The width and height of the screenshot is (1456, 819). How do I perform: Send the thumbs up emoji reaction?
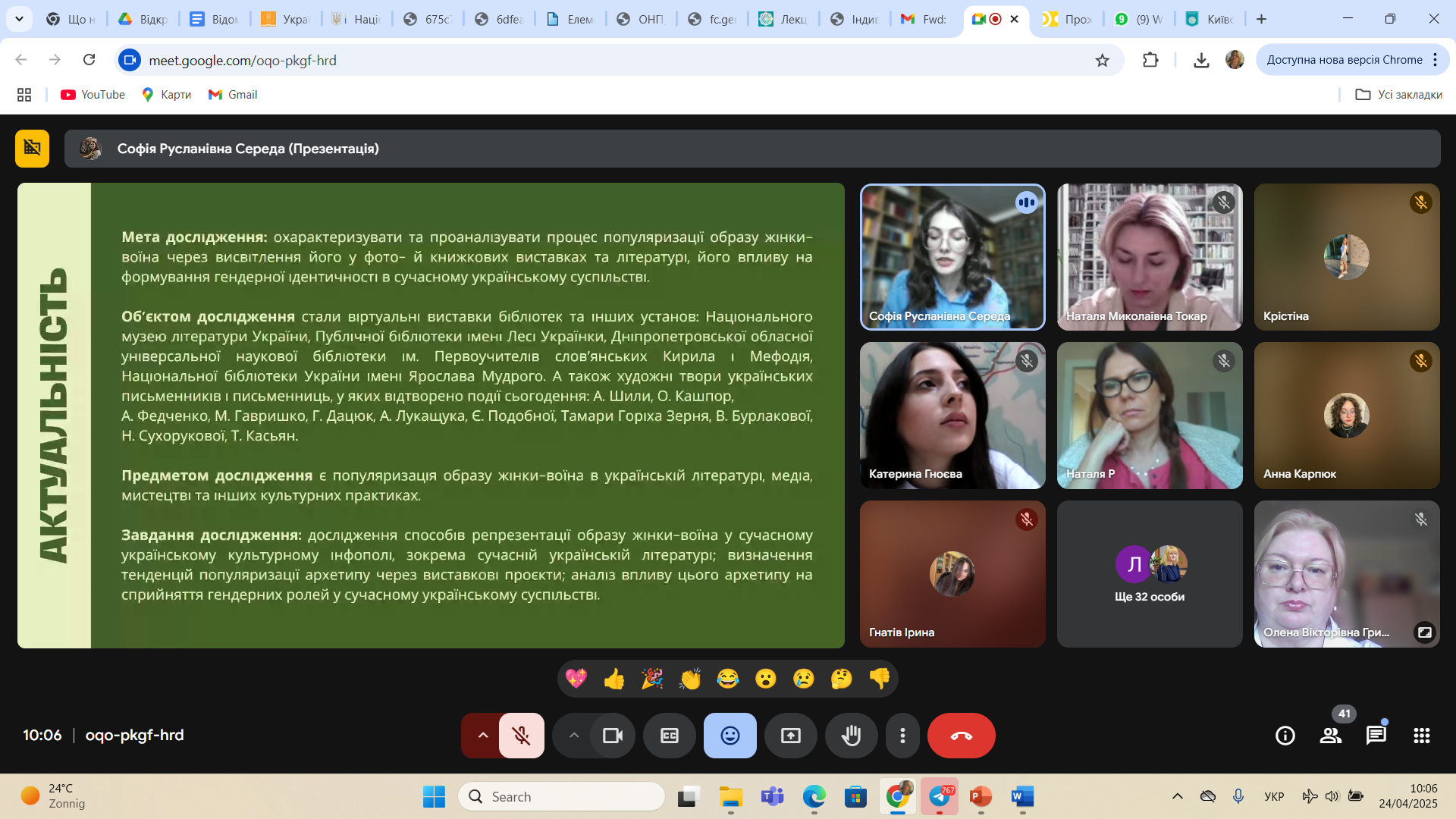(x=614, y=679)
